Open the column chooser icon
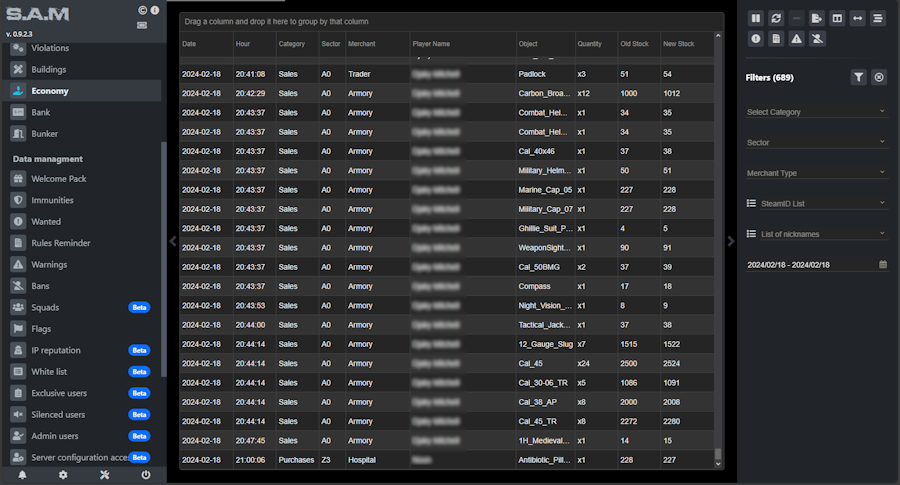Image resolution: width=900 pixels, height=485 pixels. pos(837,18)
